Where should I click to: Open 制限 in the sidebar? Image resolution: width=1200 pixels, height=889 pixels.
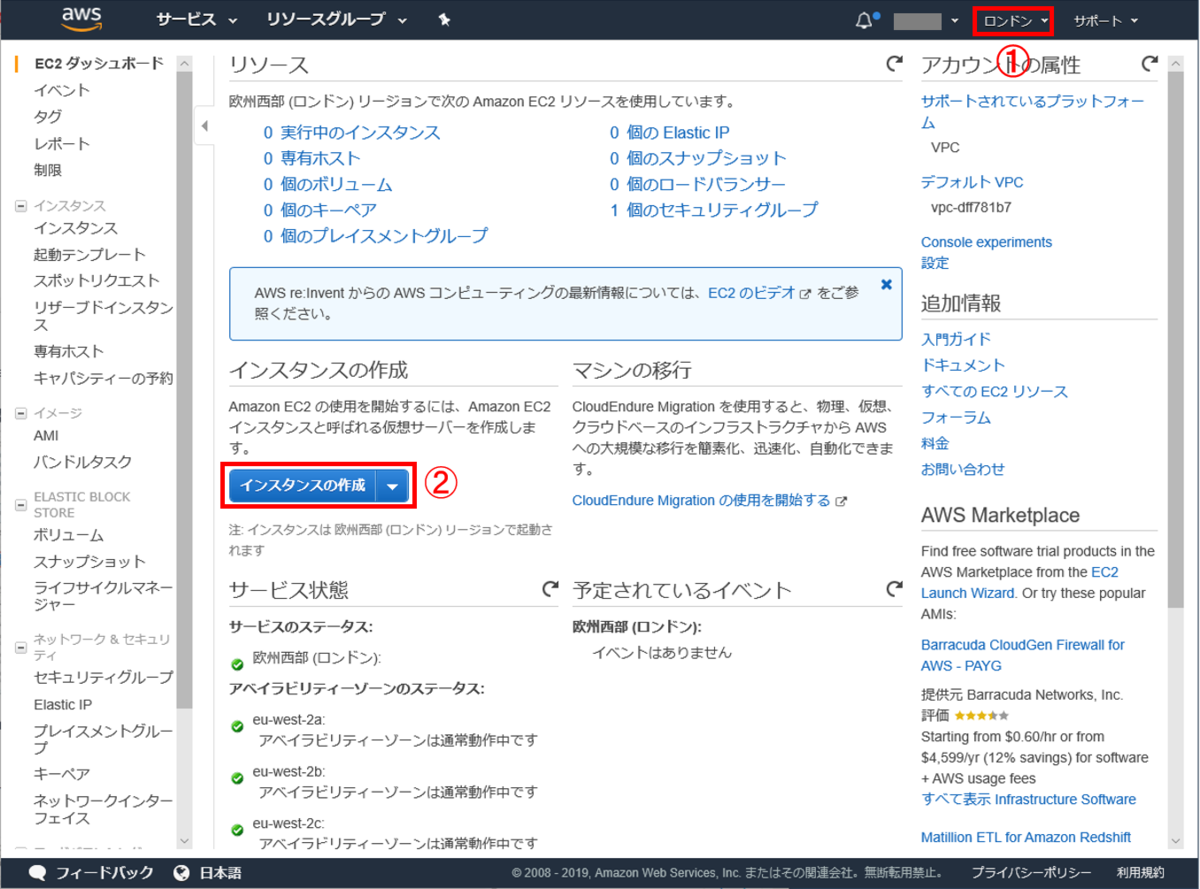[x=47, y=170]
